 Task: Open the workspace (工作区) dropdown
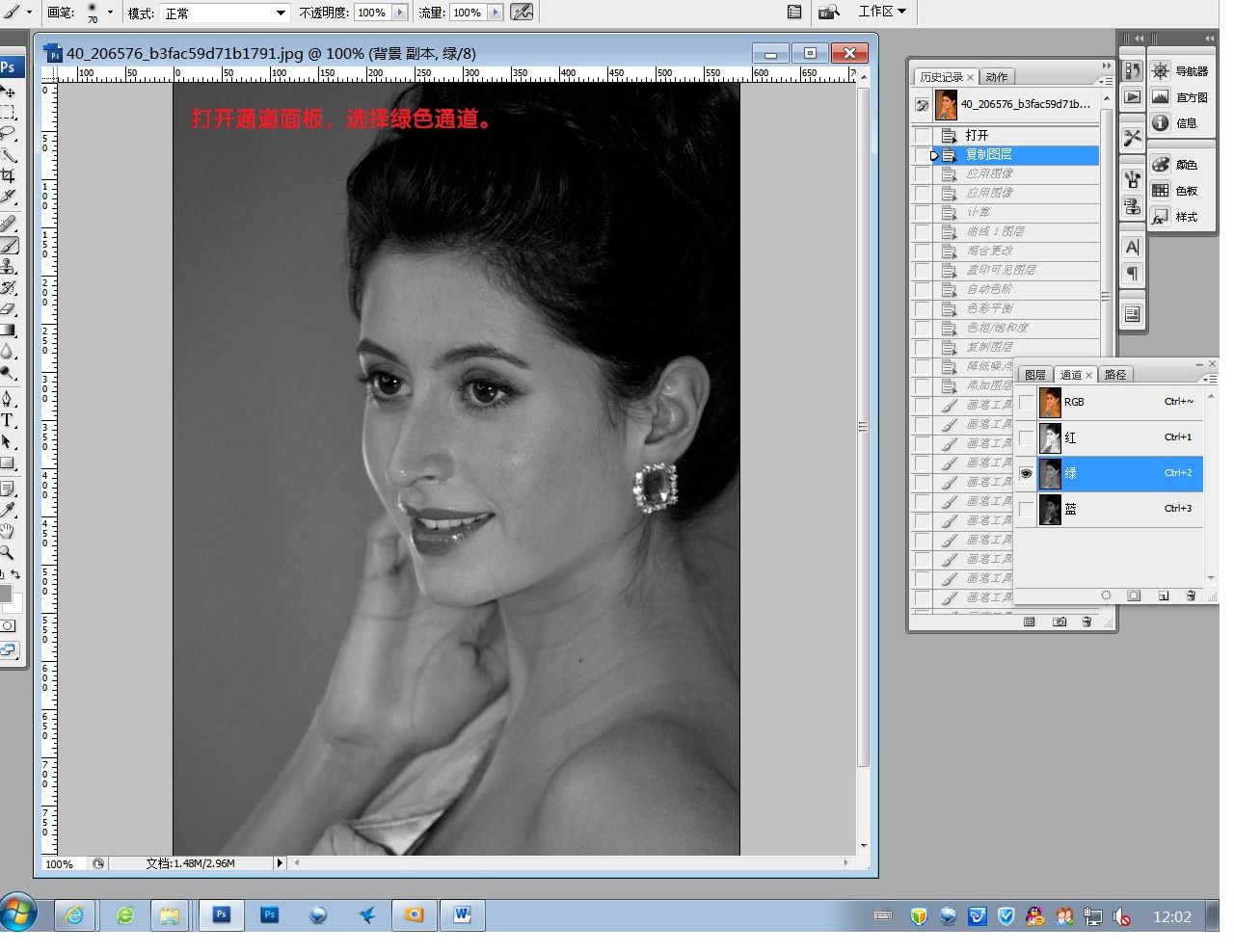(881, 12)
